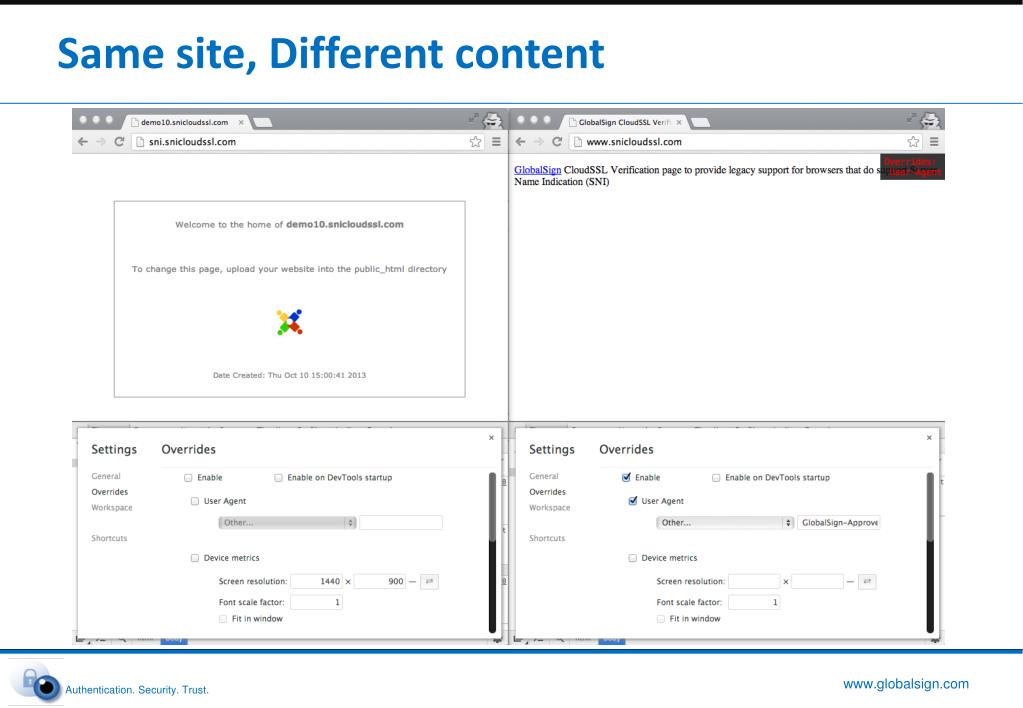
Task: Click the GlobalSign eye logo in footer
Action: click(37, 683)
